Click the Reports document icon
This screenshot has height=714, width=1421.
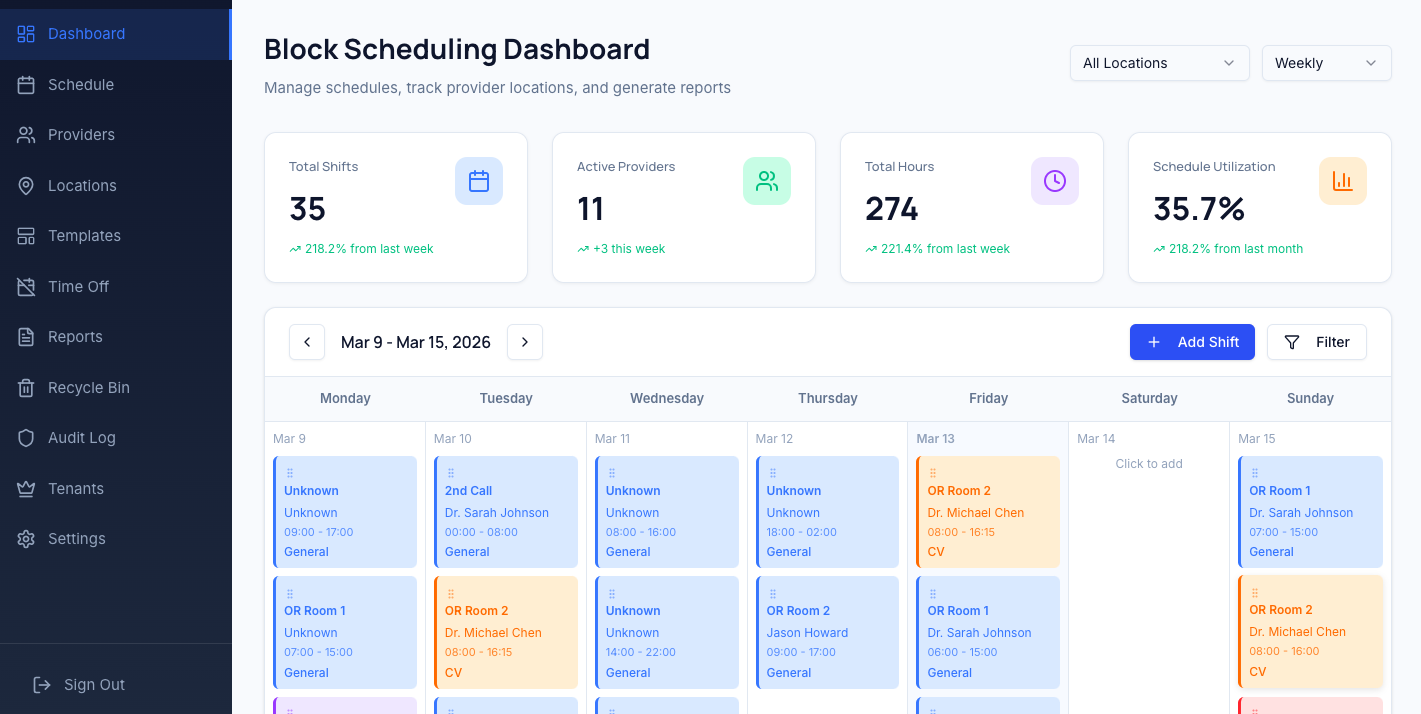(x=27, y=337)
